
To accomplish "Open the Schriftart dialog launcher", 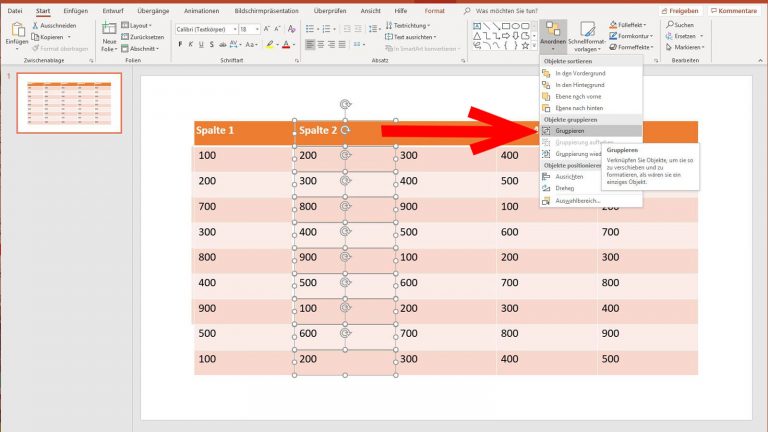I will pos(297,61).
